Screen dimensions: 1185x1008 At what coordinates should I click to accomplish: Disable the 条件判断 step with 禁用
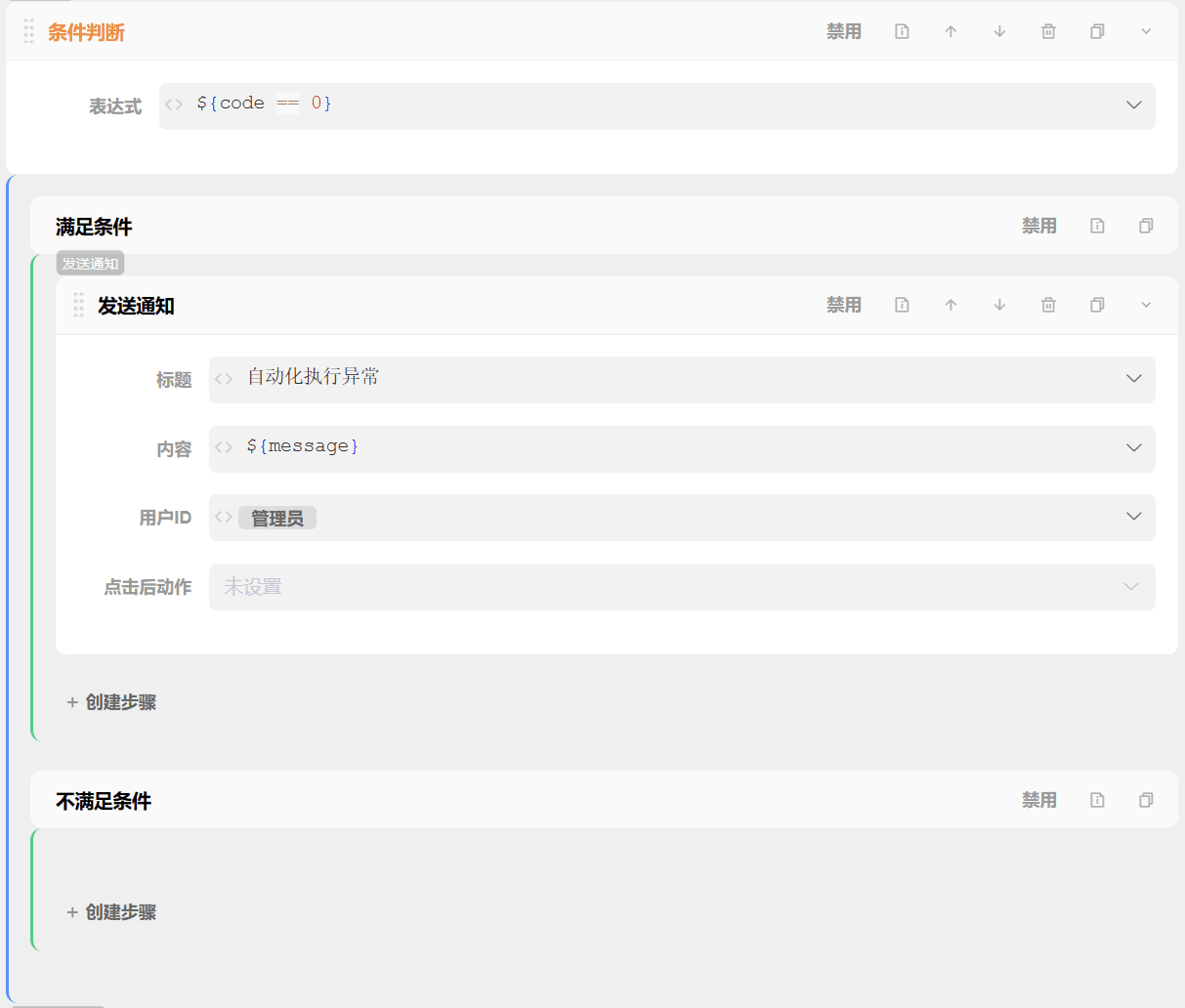[844, 31]
